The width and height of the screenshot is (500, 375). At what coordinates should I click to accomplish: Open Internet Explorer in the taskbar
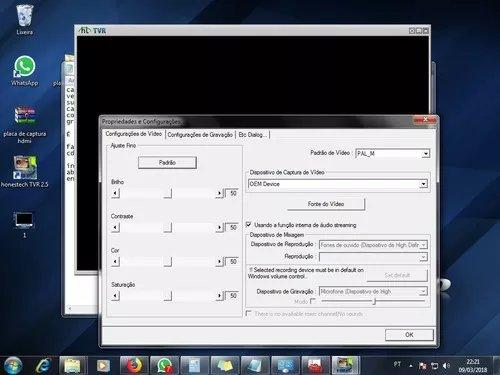tap(43, 365)
